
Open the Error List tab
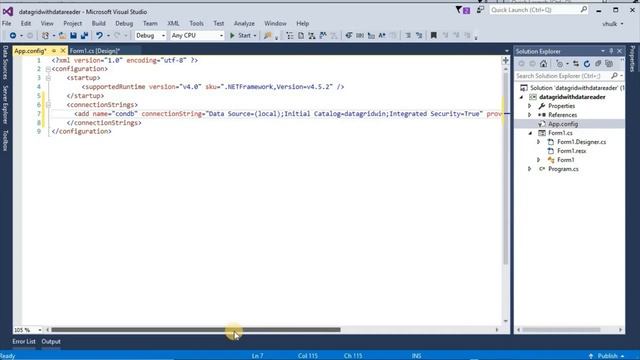24,342
